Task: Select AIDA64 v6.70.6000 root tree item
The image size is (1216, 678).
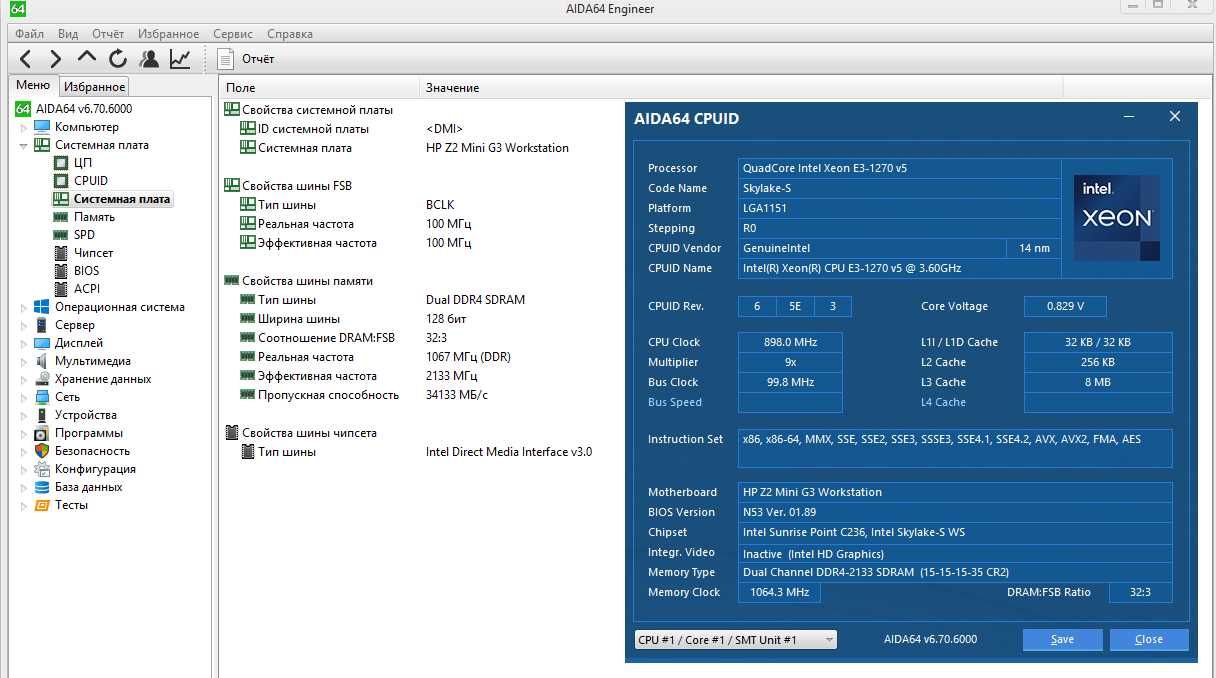Action: (84, 109)
